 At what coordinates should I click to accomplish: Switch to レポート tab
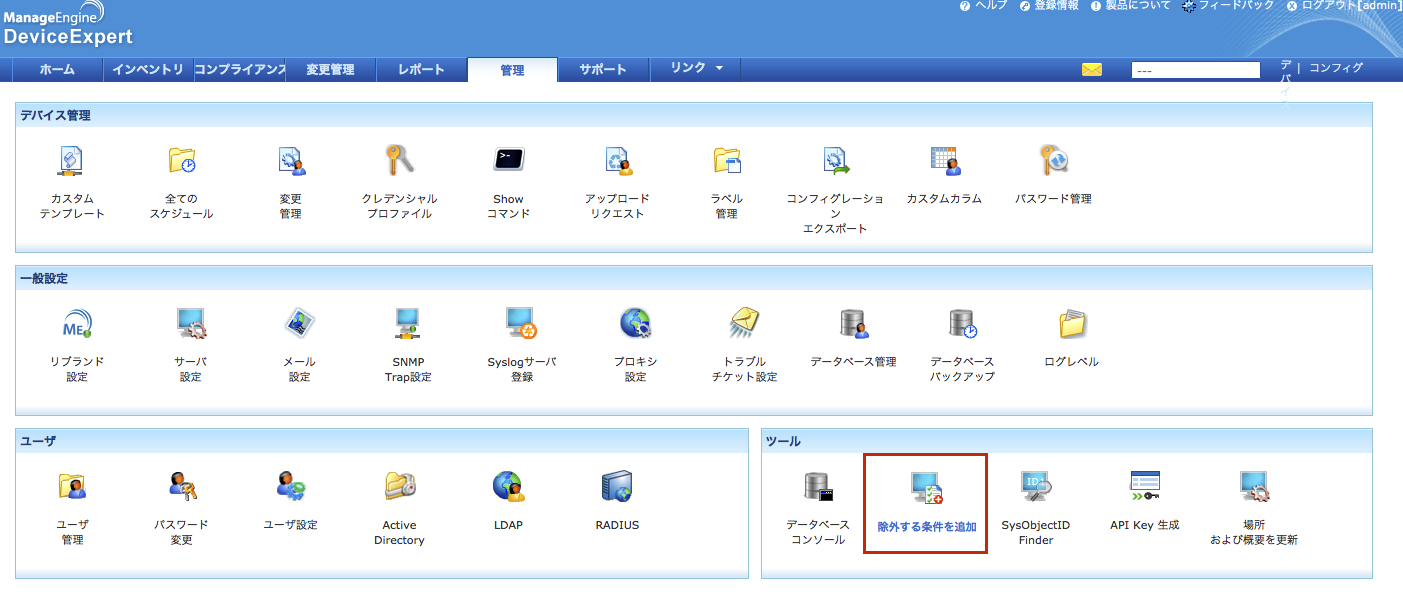(x=421, y=70)
